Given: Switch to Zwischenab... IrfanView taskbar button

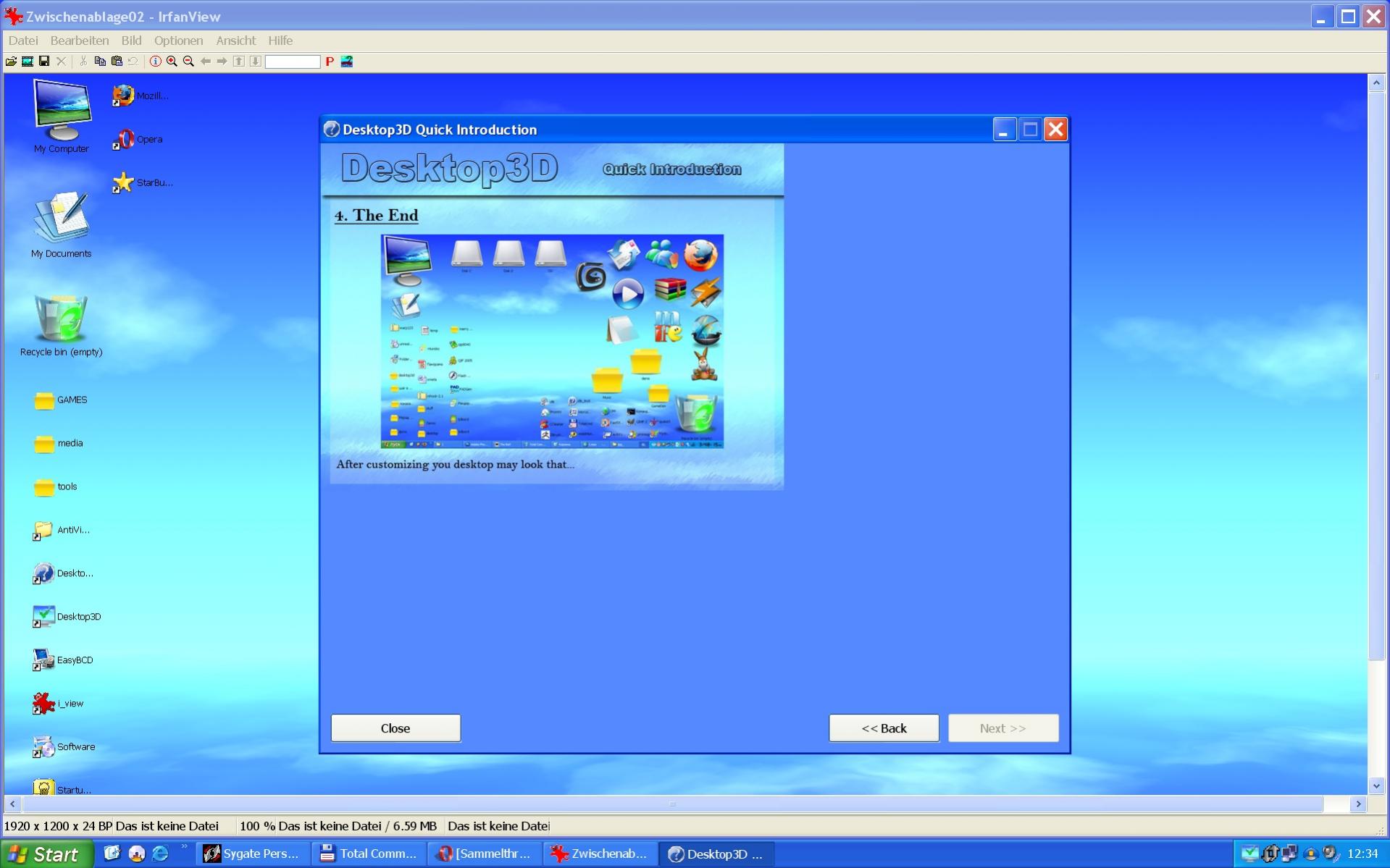Looking at the screenshot, I should coord(600,854).
